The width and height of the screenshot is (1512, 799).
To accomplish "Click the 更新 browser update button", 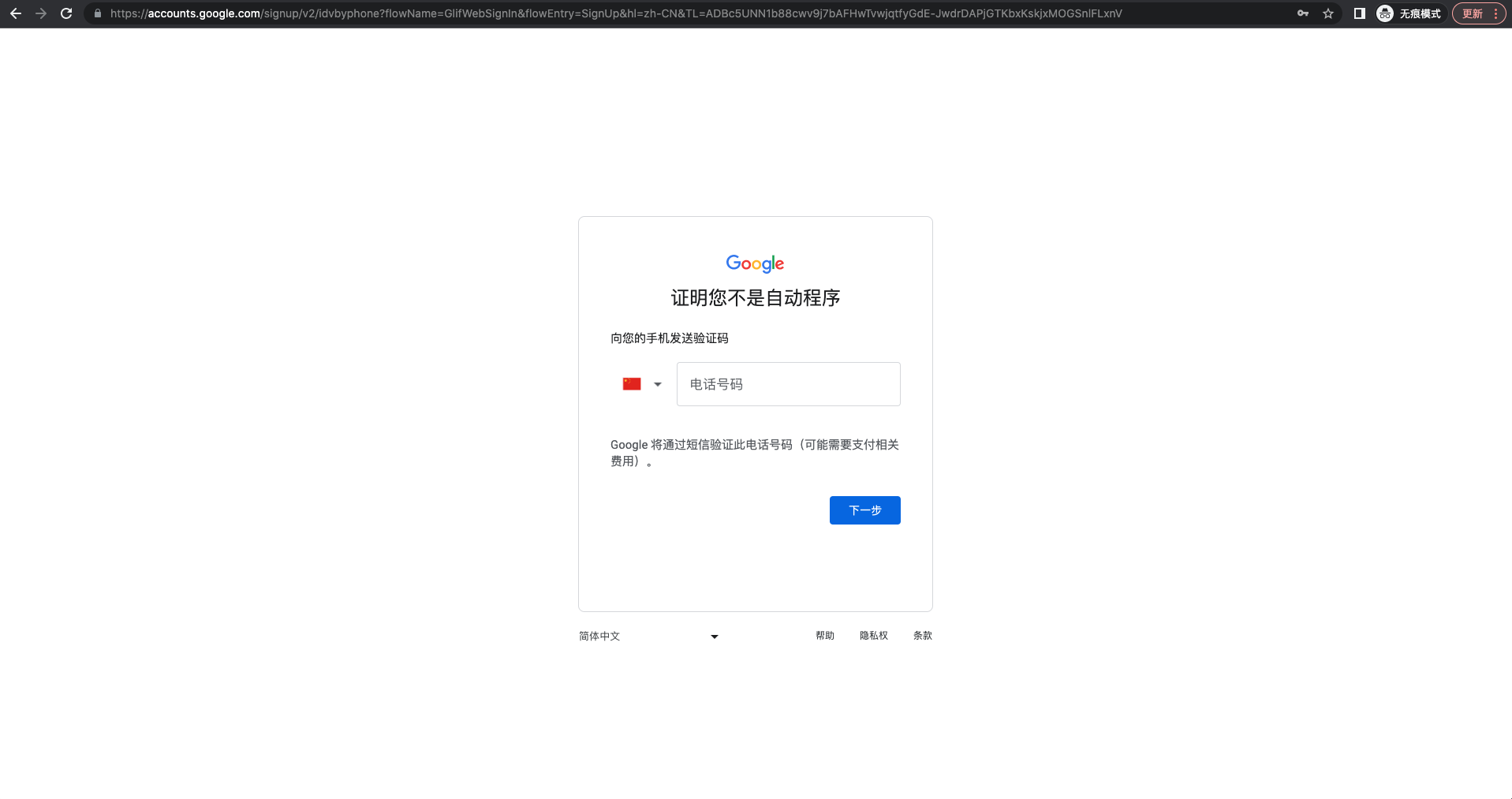I will [x=1479, y=13].
